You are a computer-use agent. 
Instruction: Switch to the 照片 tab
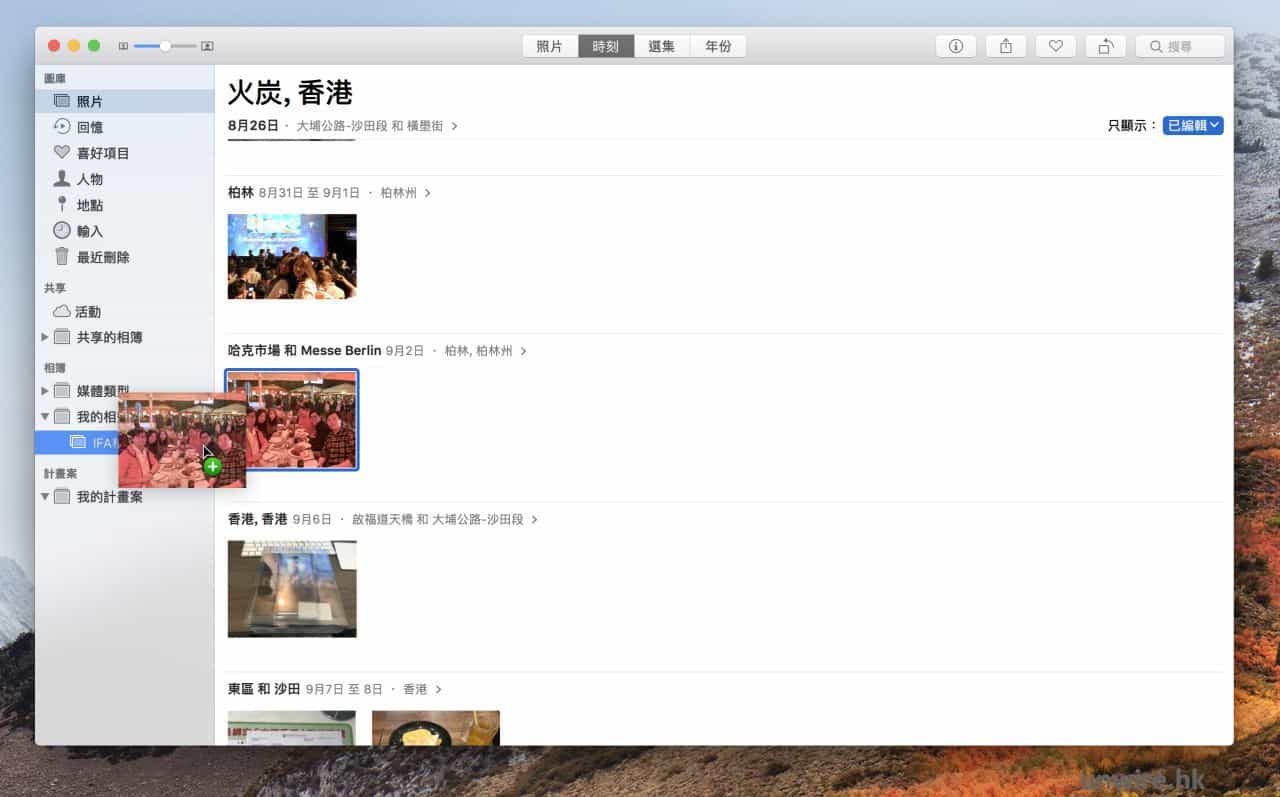tap(549, 46)
